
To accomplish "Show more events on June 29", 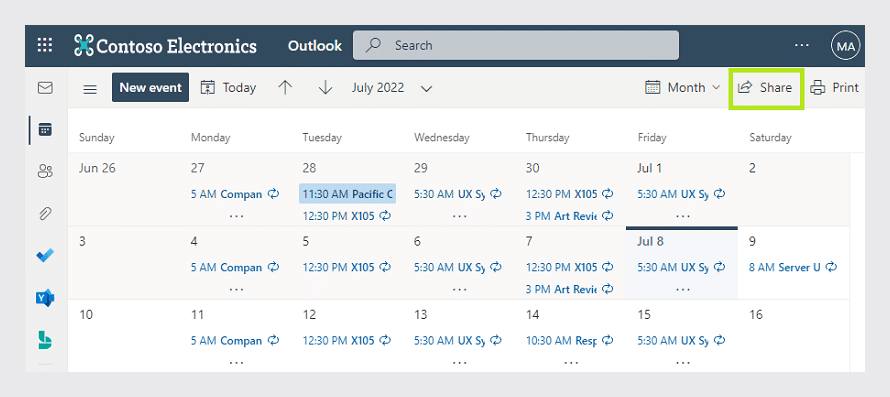I will coord(460,216).
